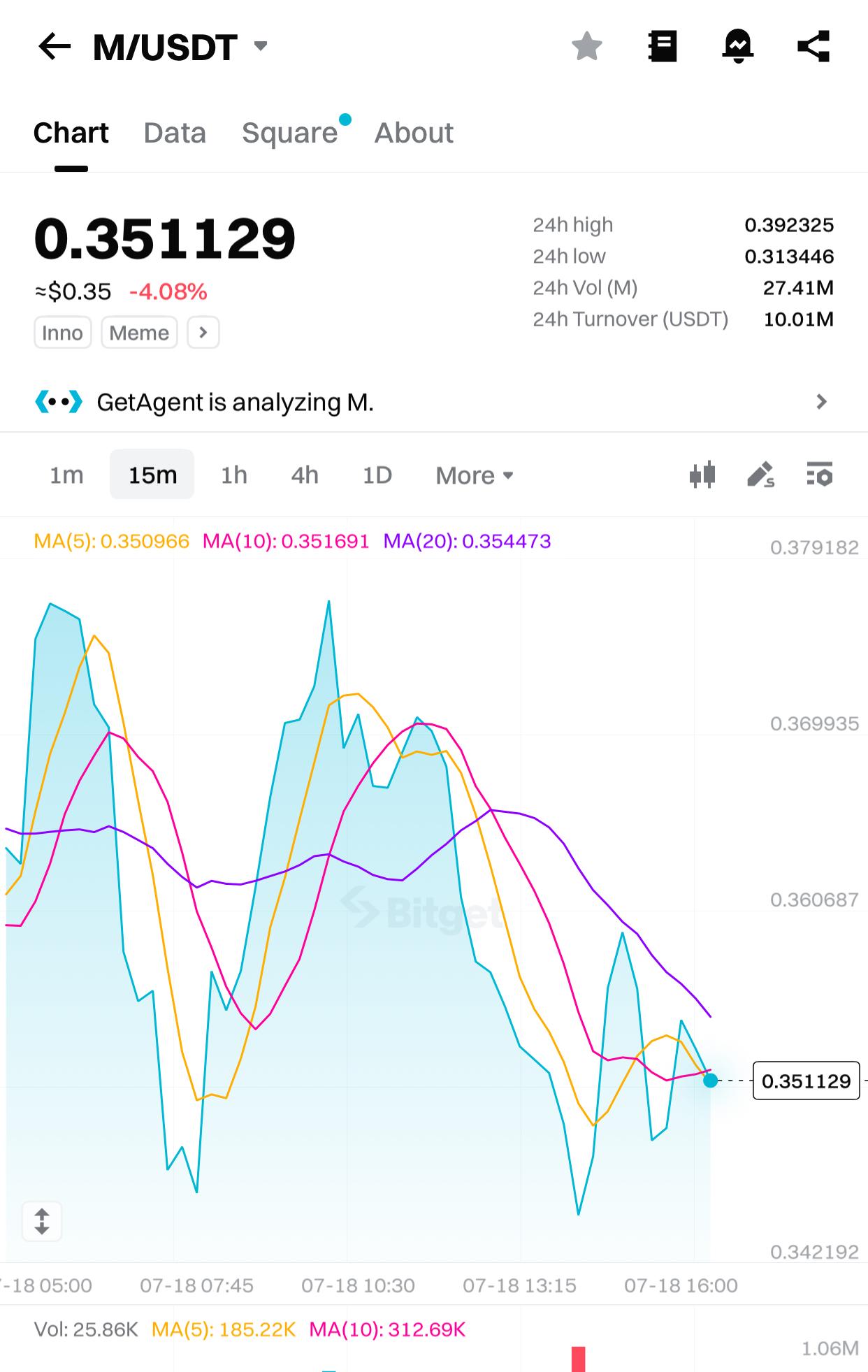Select the 1h timeframe
This screenshot has height=1372, width=868.
coord(234,475)
